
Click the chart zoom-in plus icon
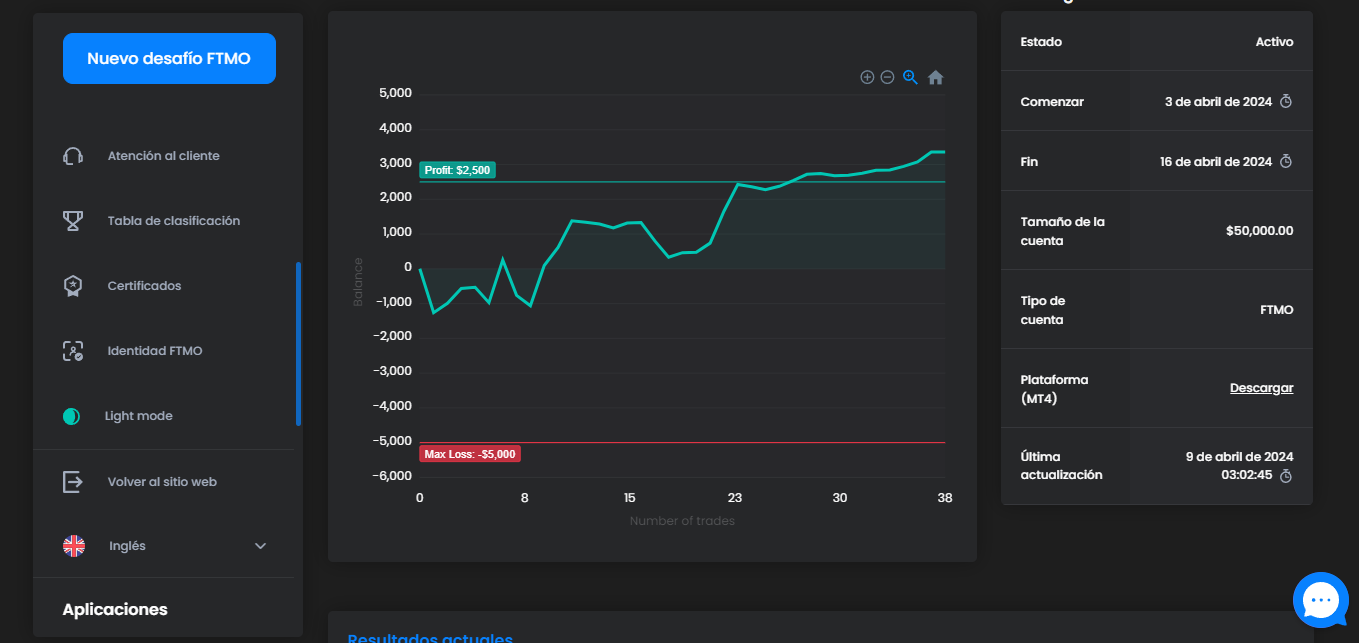(867, 77)
